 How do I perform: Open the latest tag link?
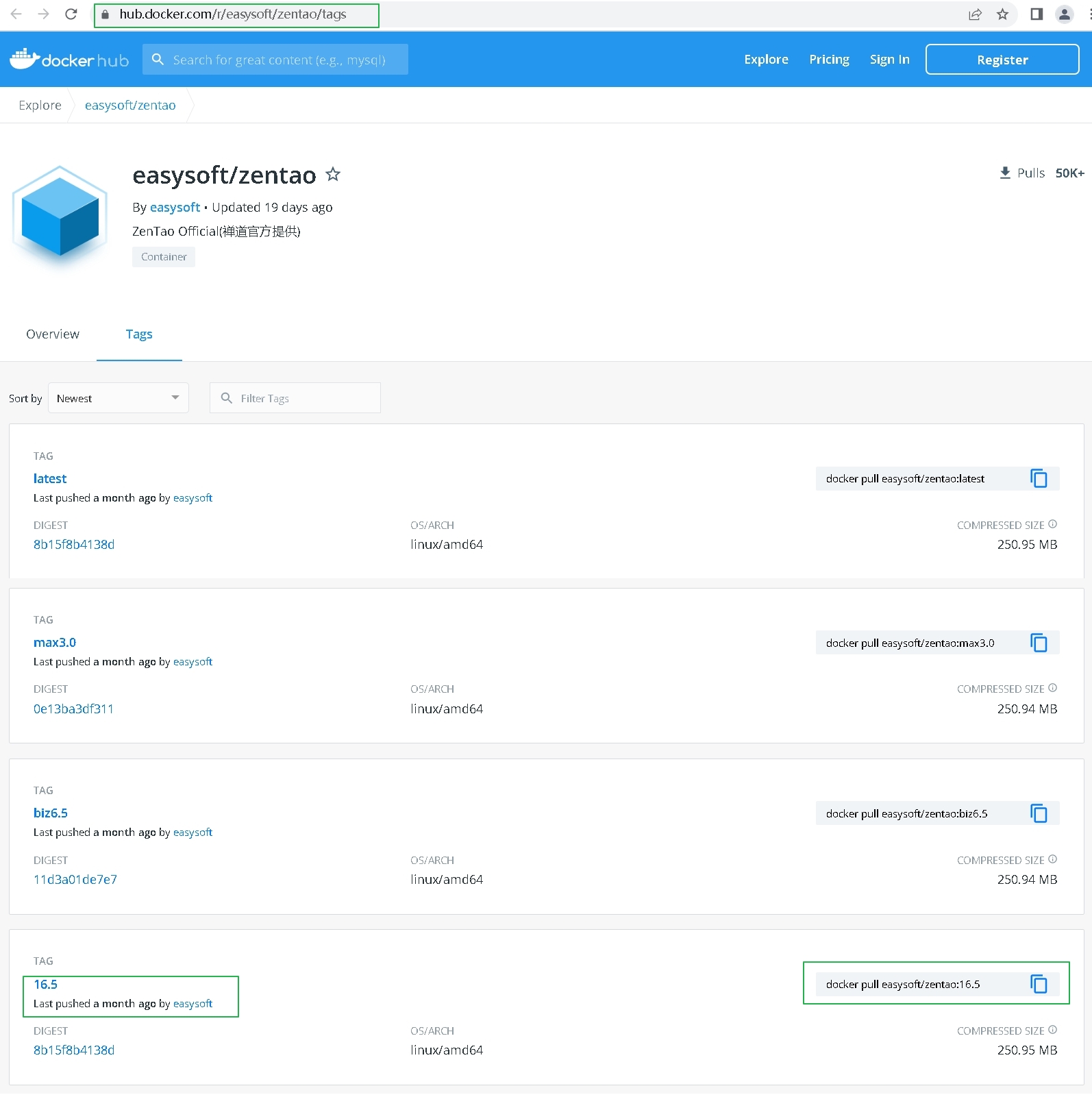click(50, 478)
